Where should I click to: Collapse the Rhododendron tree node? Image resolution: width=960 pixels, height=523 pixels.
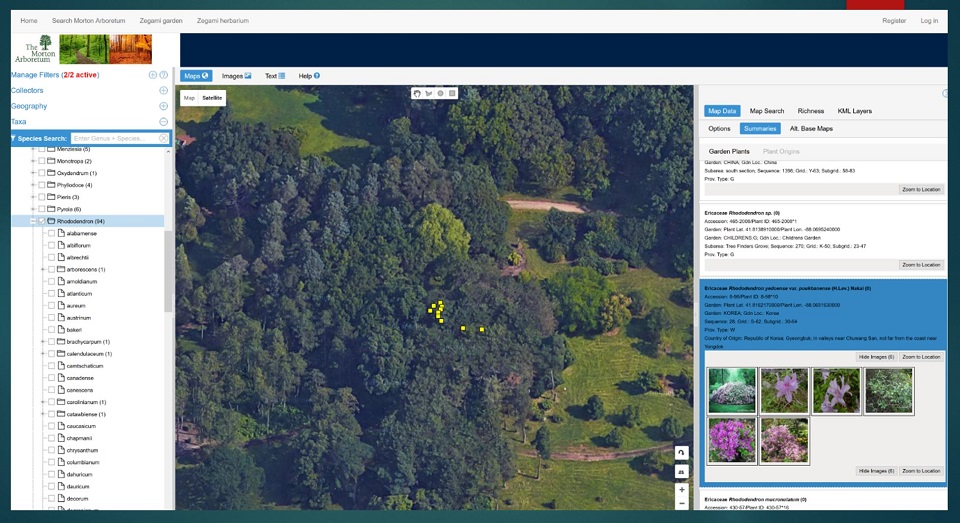pos(33,221)
